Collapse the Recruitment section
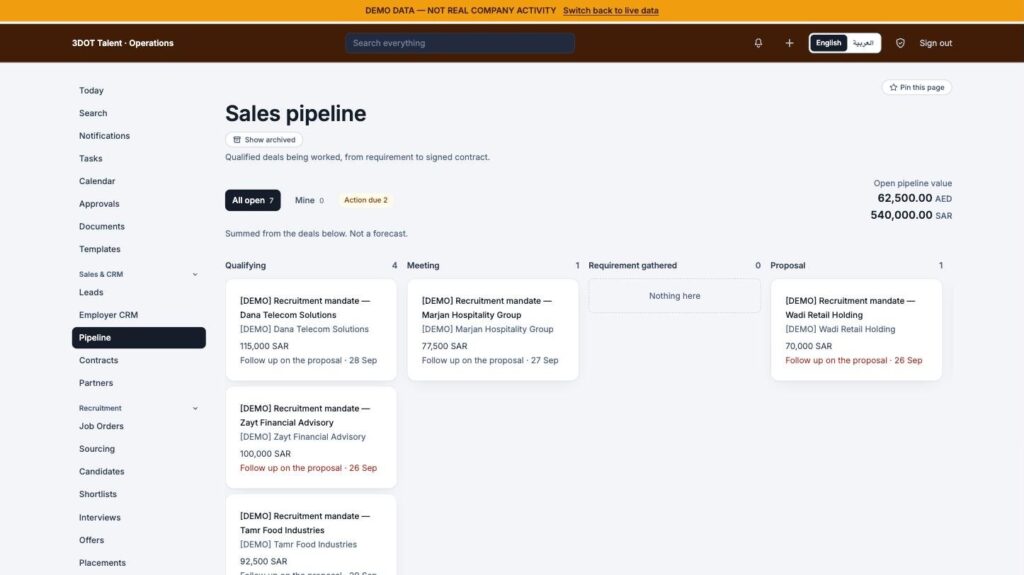Viewport: 1024px width, 575px height. [x=195, y=408]
